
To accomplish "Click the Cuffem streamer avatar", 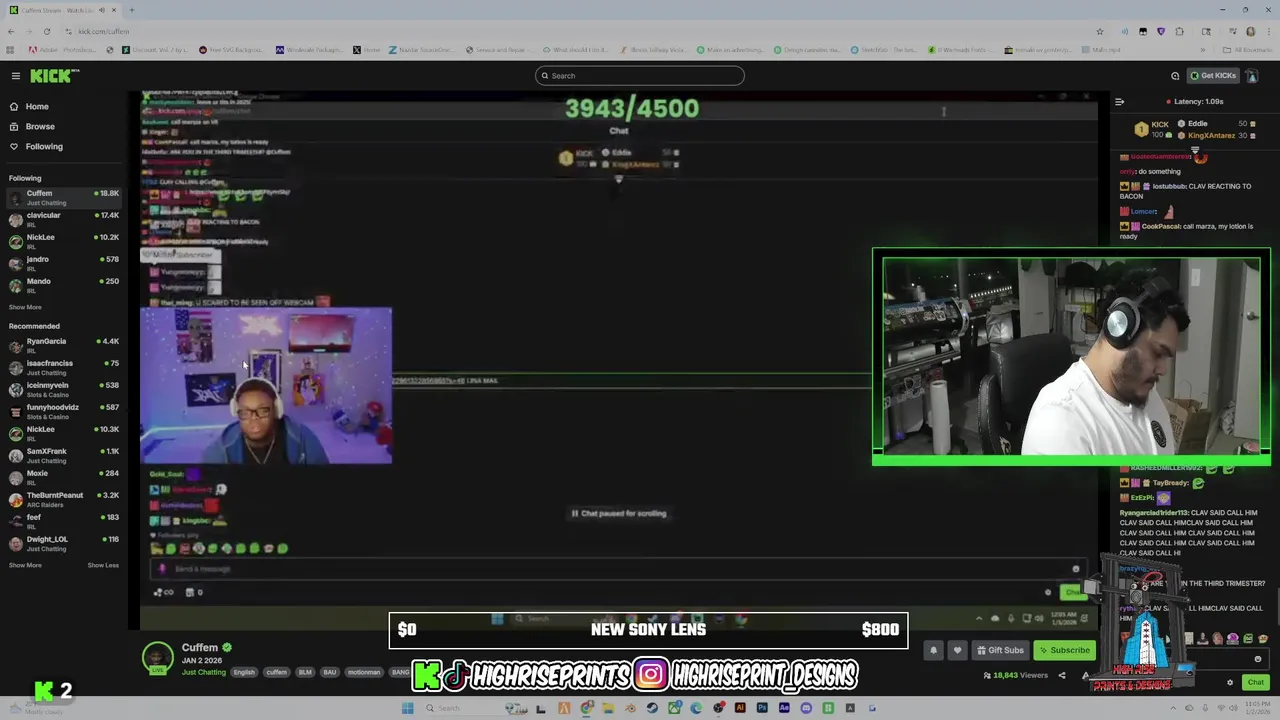I will coord(157,658).
